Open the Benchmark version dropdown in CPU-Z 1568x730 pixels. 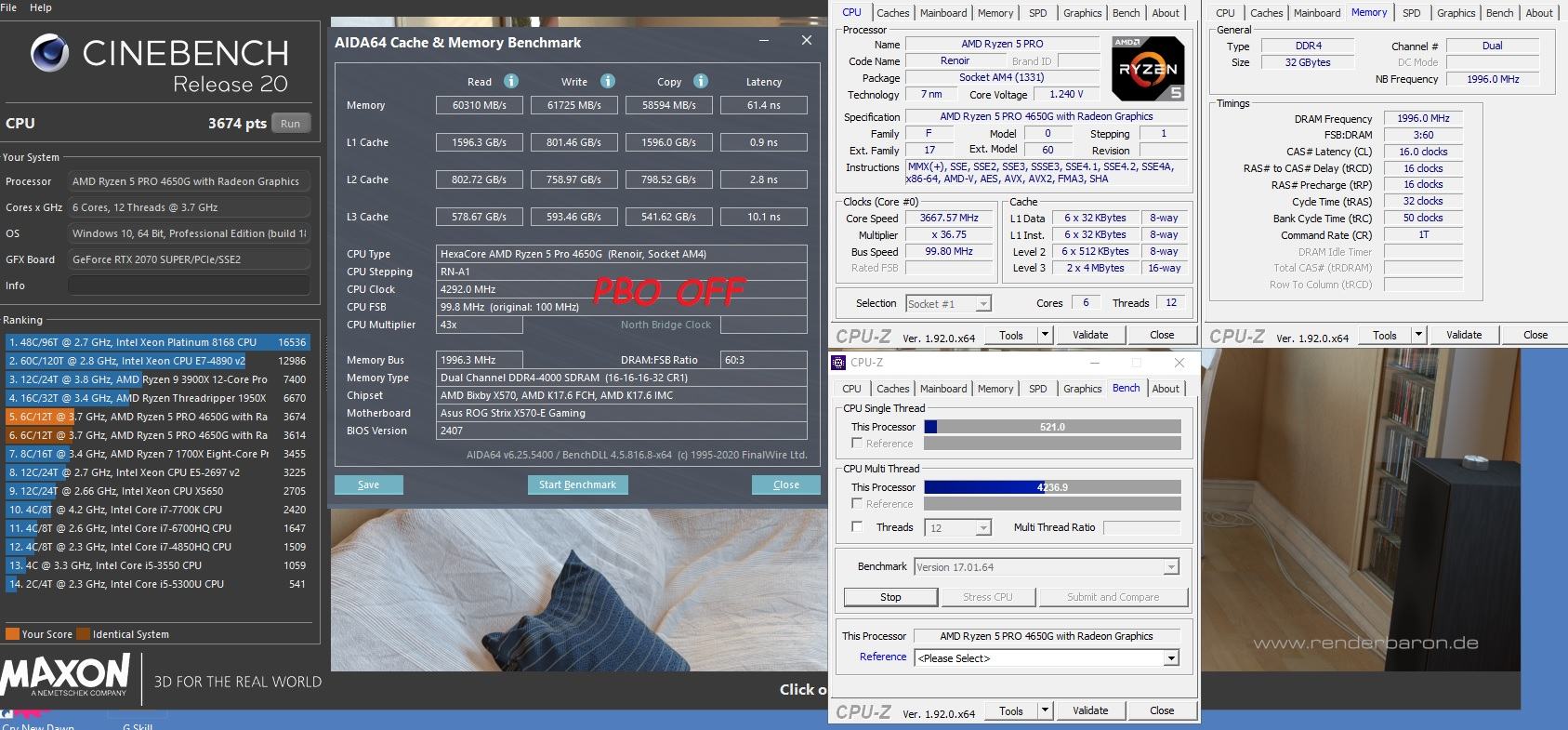[x=1047, y=567]
